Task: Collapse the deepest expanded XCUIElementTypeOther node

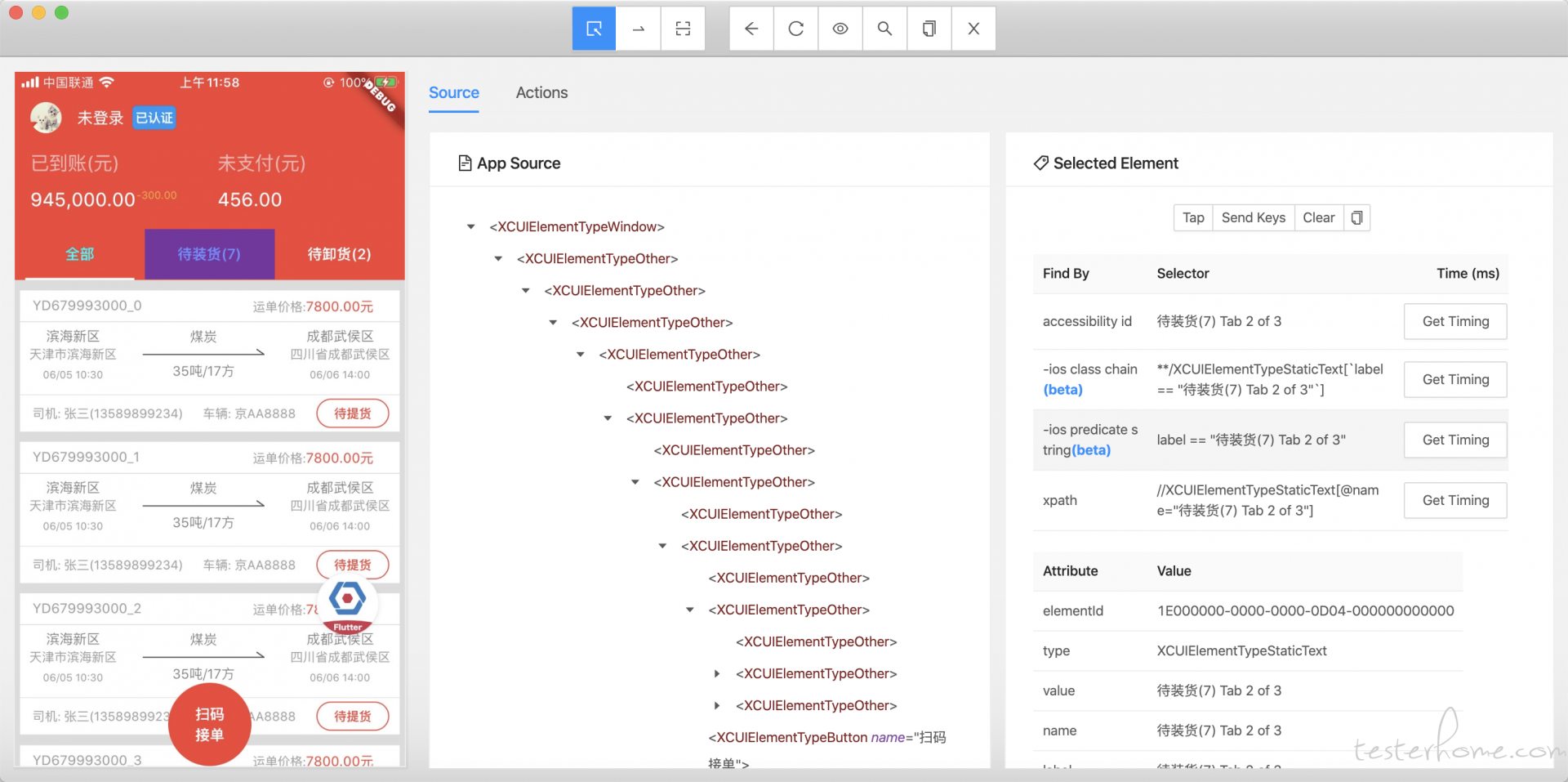Action: pos(690,610)
